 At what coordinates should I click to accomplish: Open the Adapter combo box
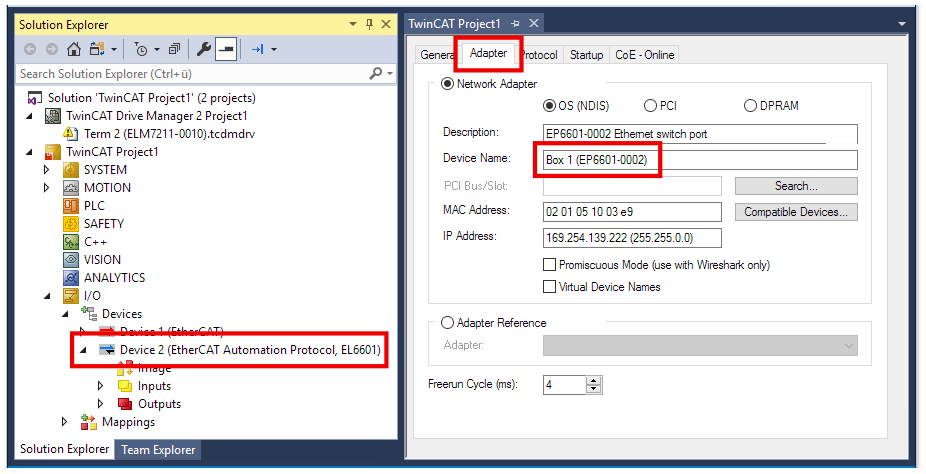click(700, 346)
